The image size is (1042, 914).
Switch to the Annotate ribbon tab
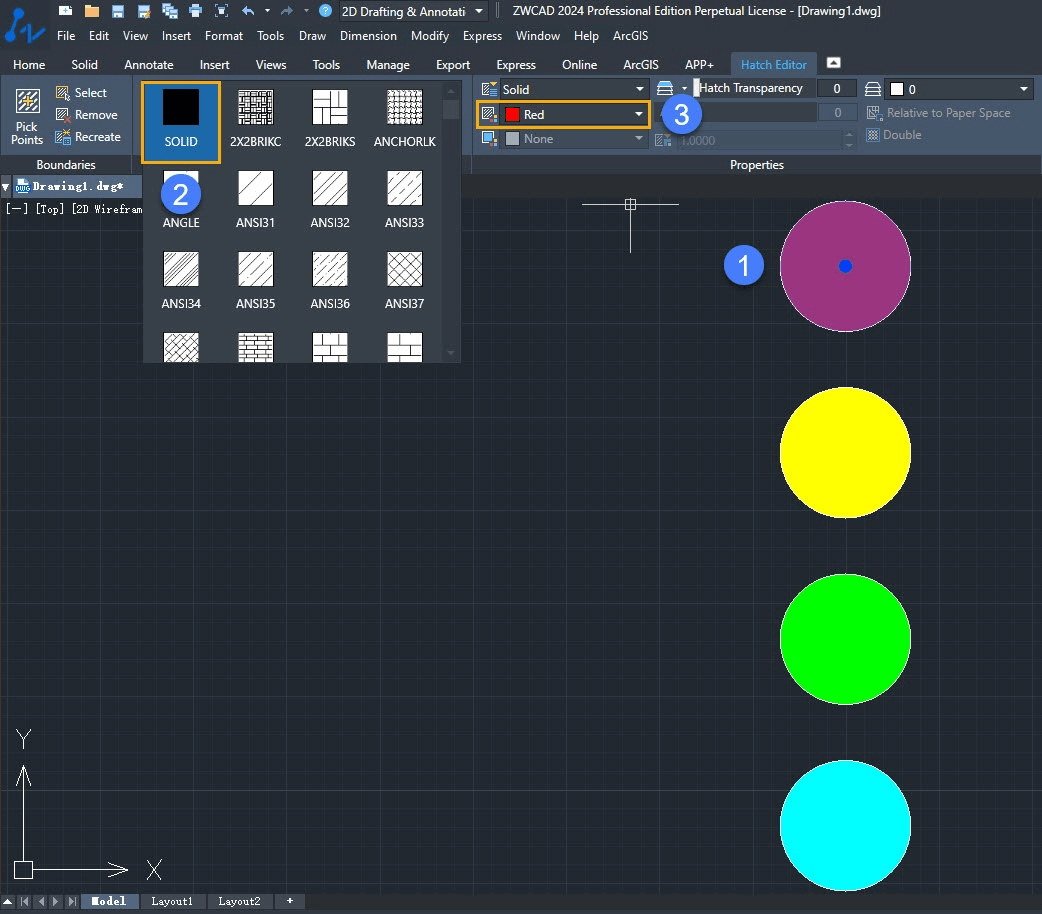(x=149, y=64)
